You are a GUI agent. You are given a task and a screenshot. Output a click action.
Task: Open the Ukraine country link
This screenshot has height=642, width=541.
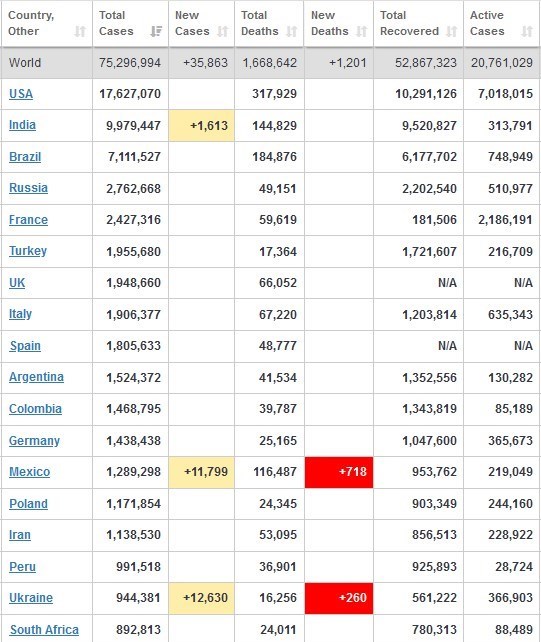click(x=31, y=598)
